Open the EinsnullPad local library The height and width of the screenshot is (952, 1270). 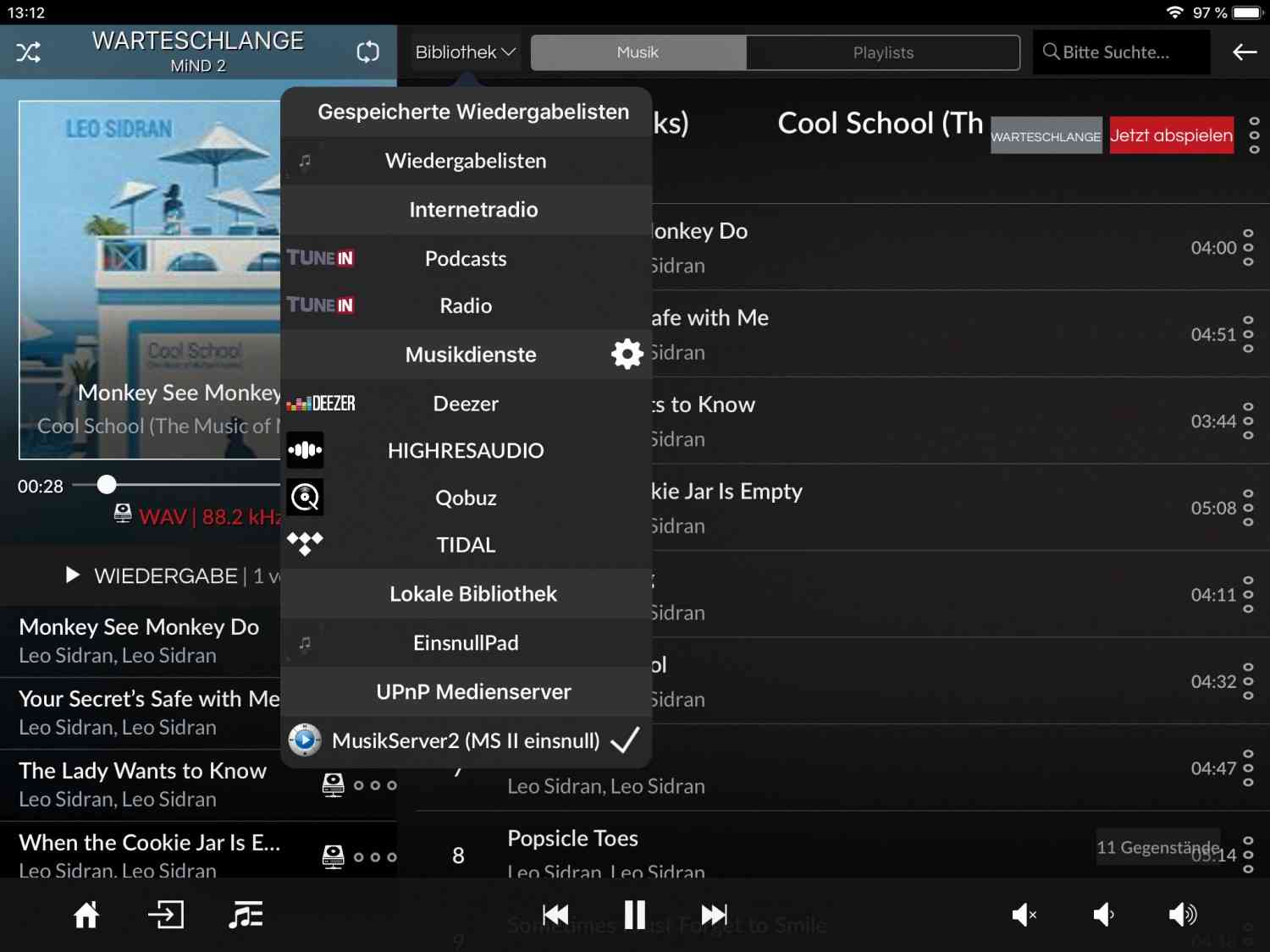[466, 643]
